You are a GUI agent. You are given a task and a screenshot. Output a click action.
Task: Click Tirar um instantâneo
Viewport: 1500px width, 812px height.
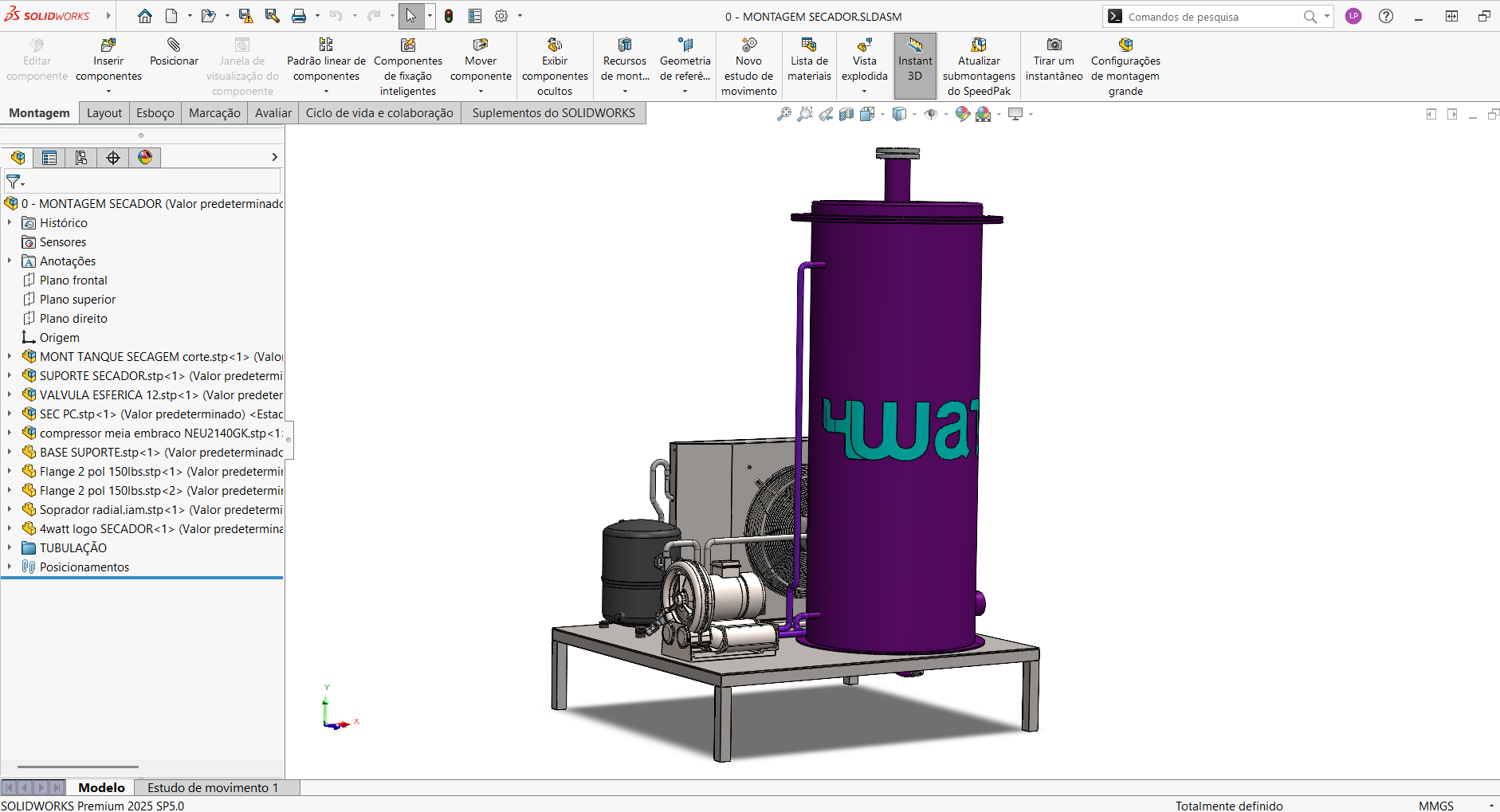1054,61
